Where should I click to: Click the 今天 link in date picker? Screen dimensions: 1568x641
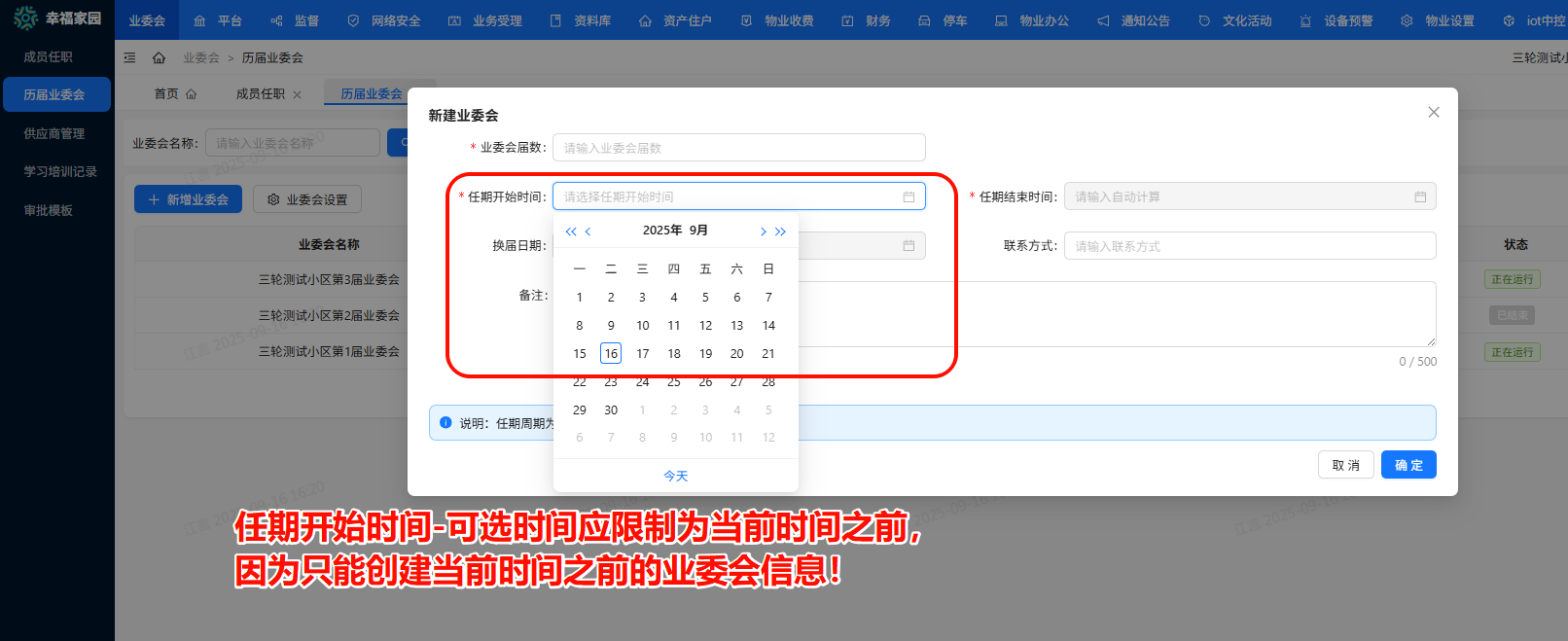tap(676, 476)
